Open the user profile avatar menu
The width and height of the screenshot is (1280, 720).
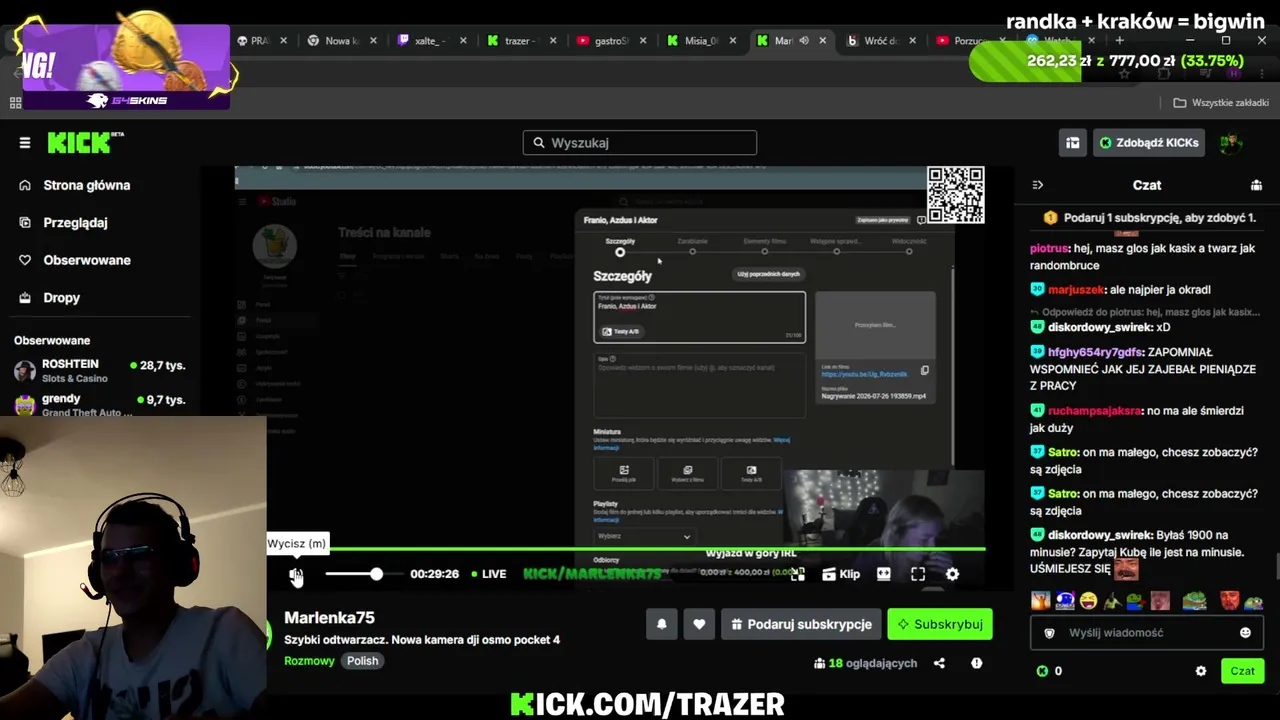pyautogui.click(x=1231, y=143)
